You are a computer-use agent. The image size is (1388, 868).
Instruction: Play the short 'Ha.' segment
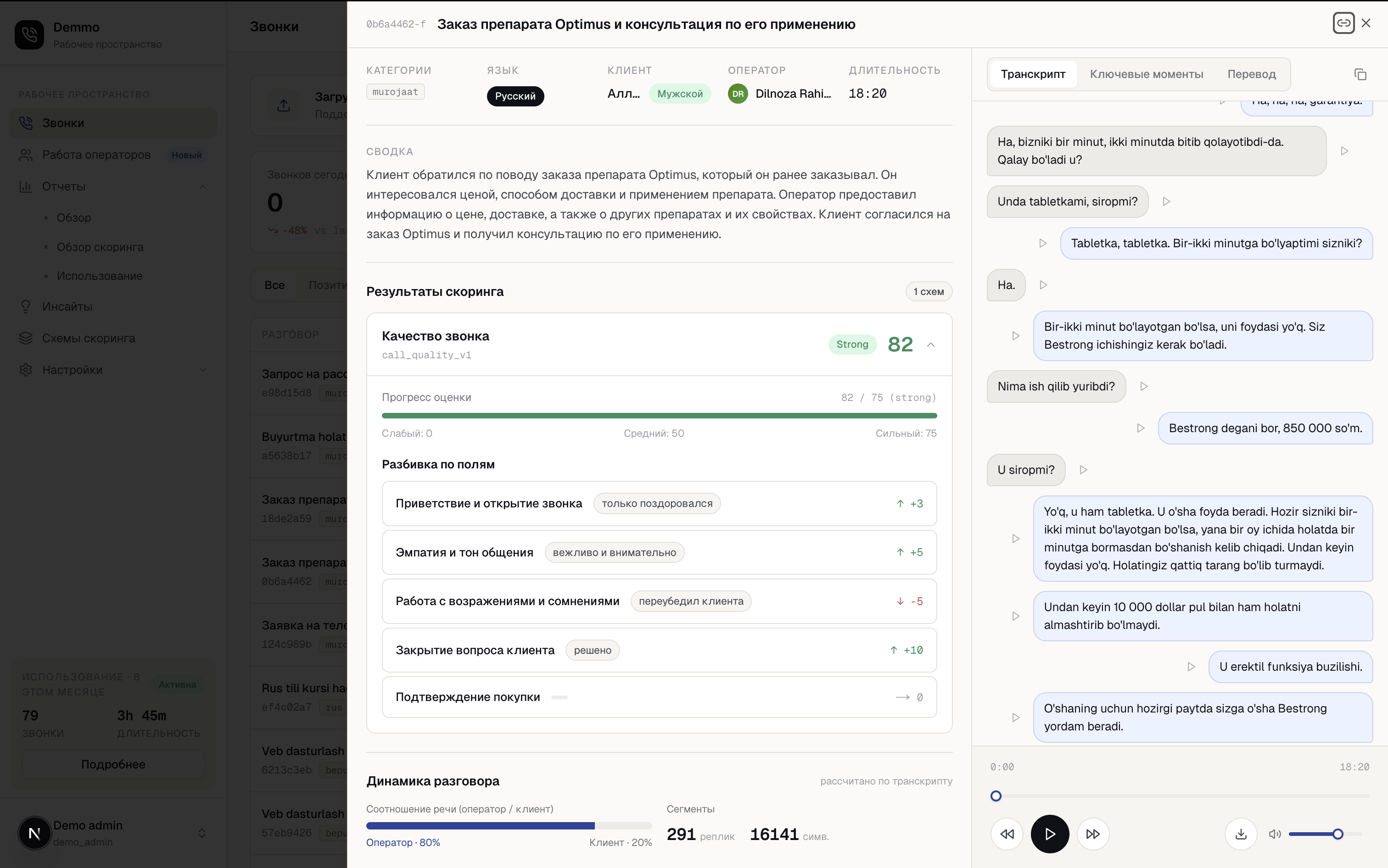[1043, 285]
